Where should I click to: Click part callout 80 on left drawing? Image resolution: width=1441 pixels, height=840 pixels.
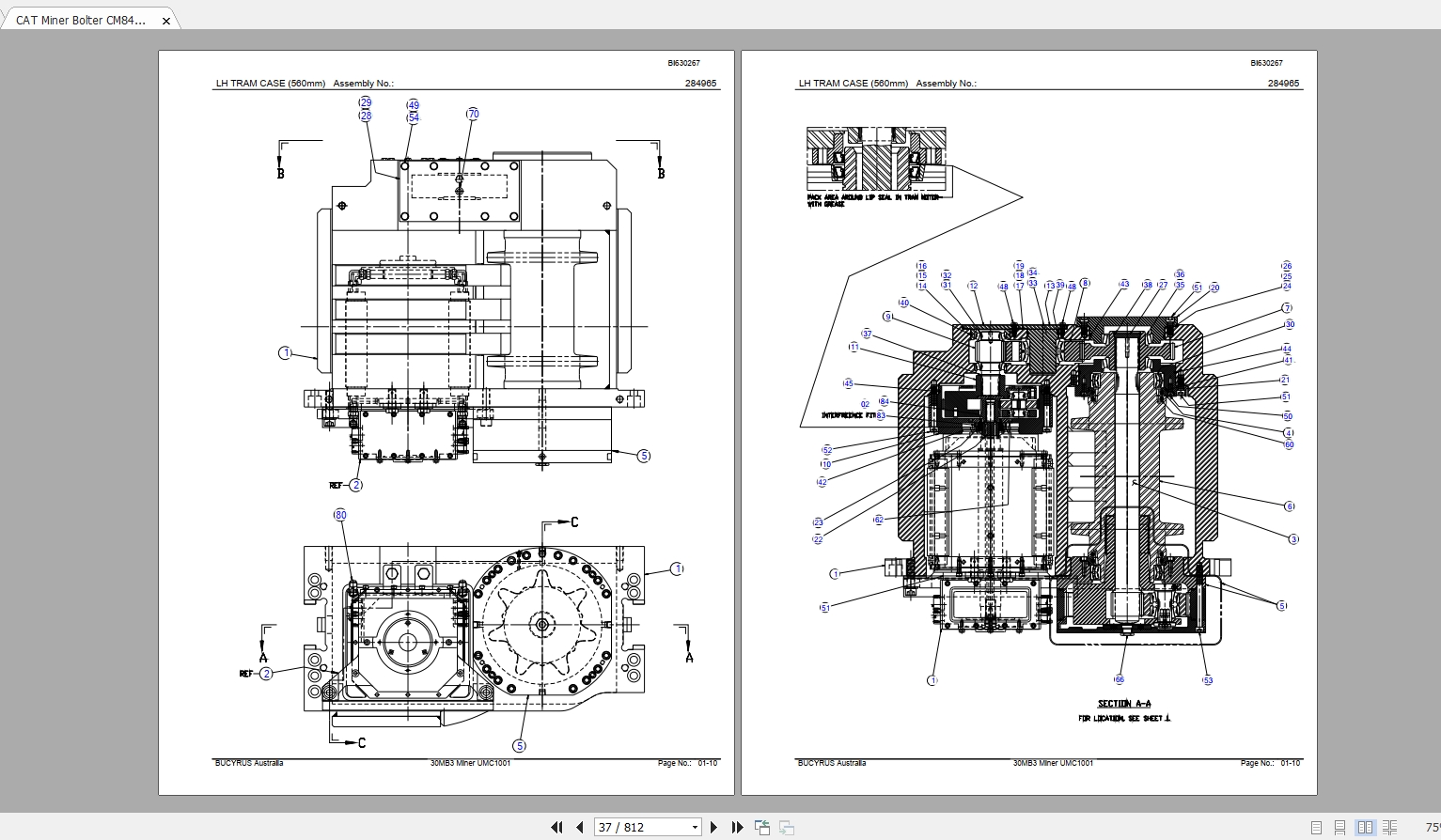[340, 515]
